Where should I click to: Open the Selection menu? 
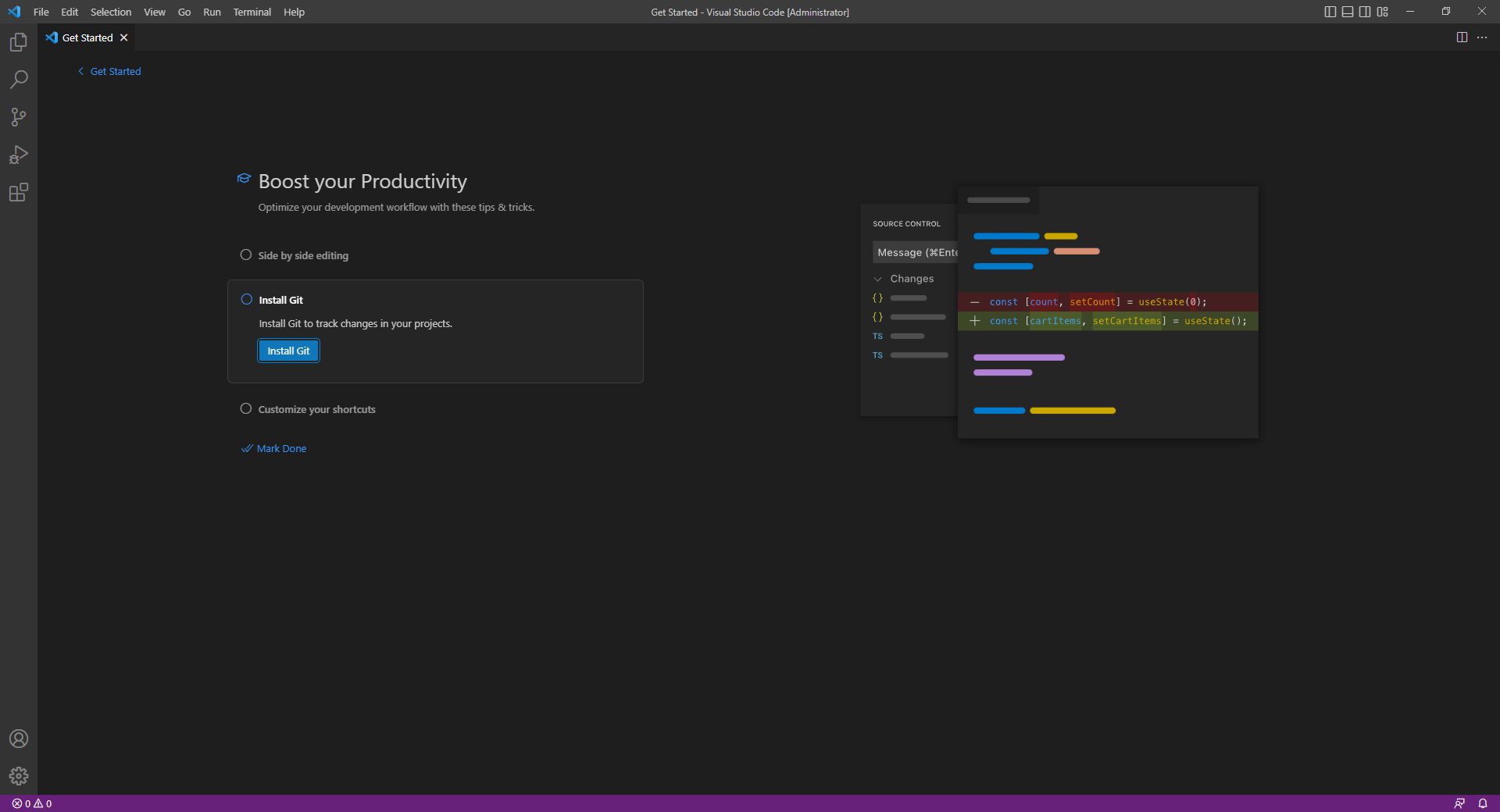pyautogui.click(x=111, y=12)
